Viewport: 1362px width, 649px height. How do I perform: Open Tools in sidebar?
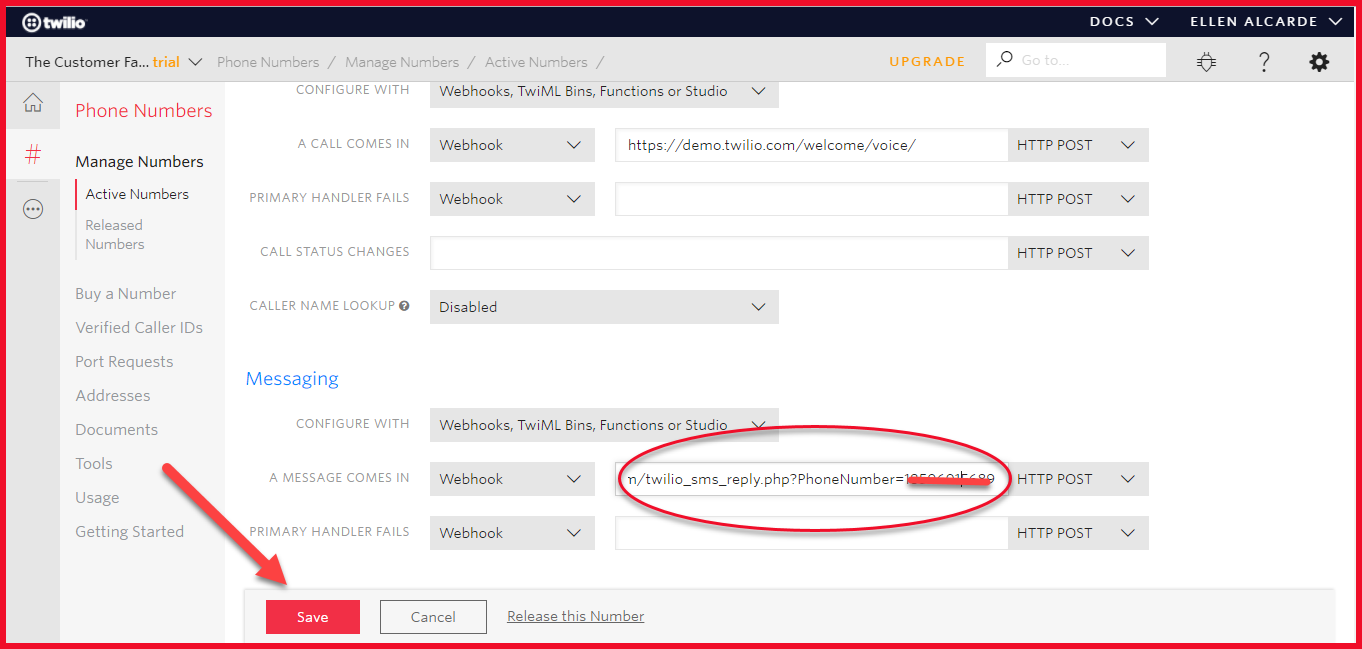pos(94,464)
